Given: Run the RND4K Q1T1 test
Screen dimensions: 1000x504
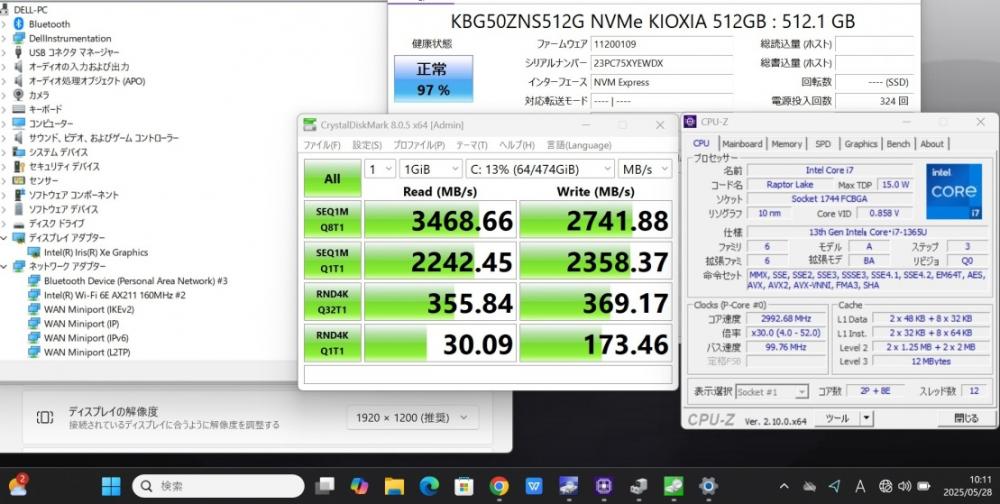Looking at the screenshot, I should [332, 343].
